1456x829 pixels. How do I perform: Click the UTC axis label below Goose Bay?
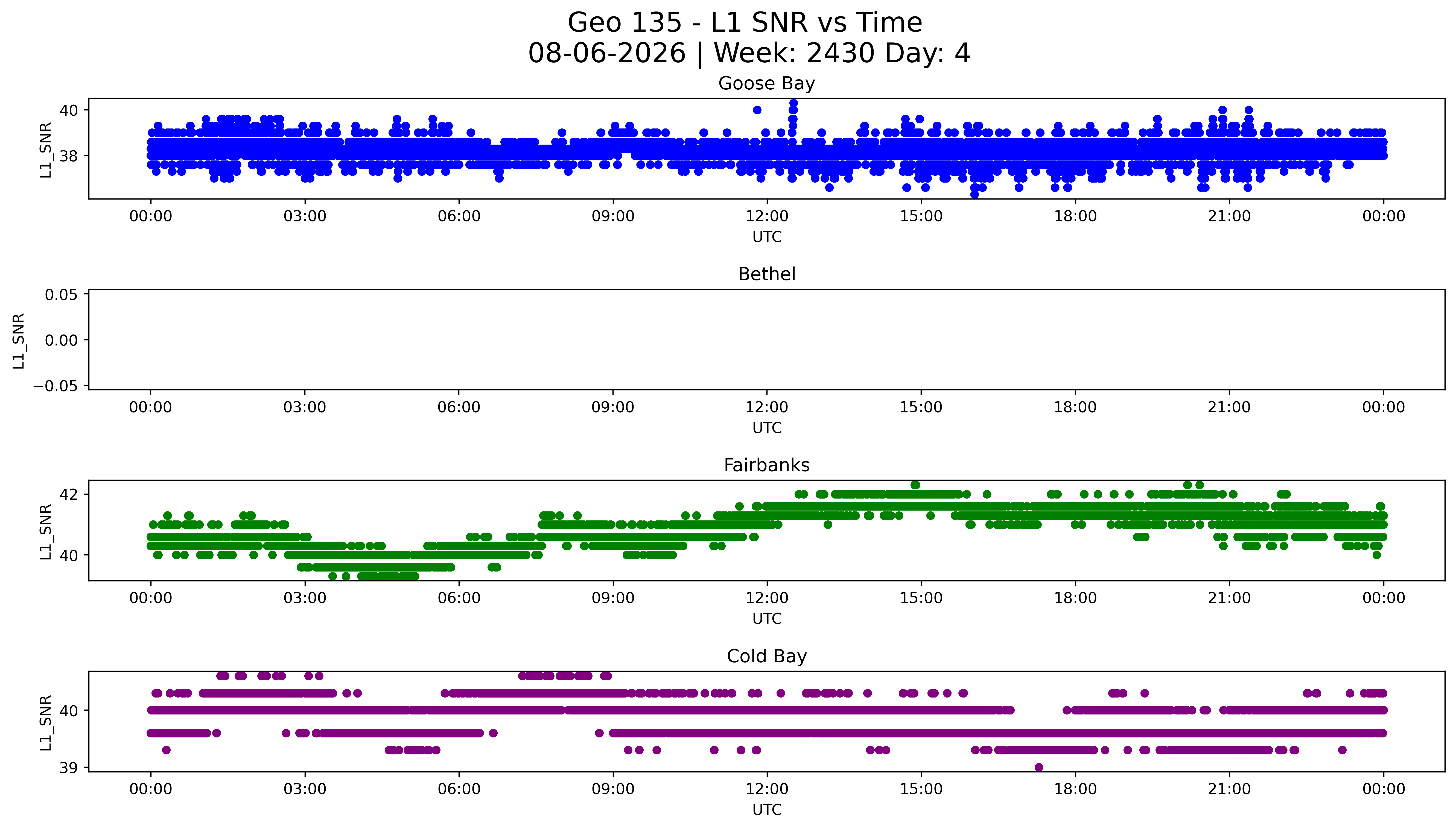(x=766, y=237)
